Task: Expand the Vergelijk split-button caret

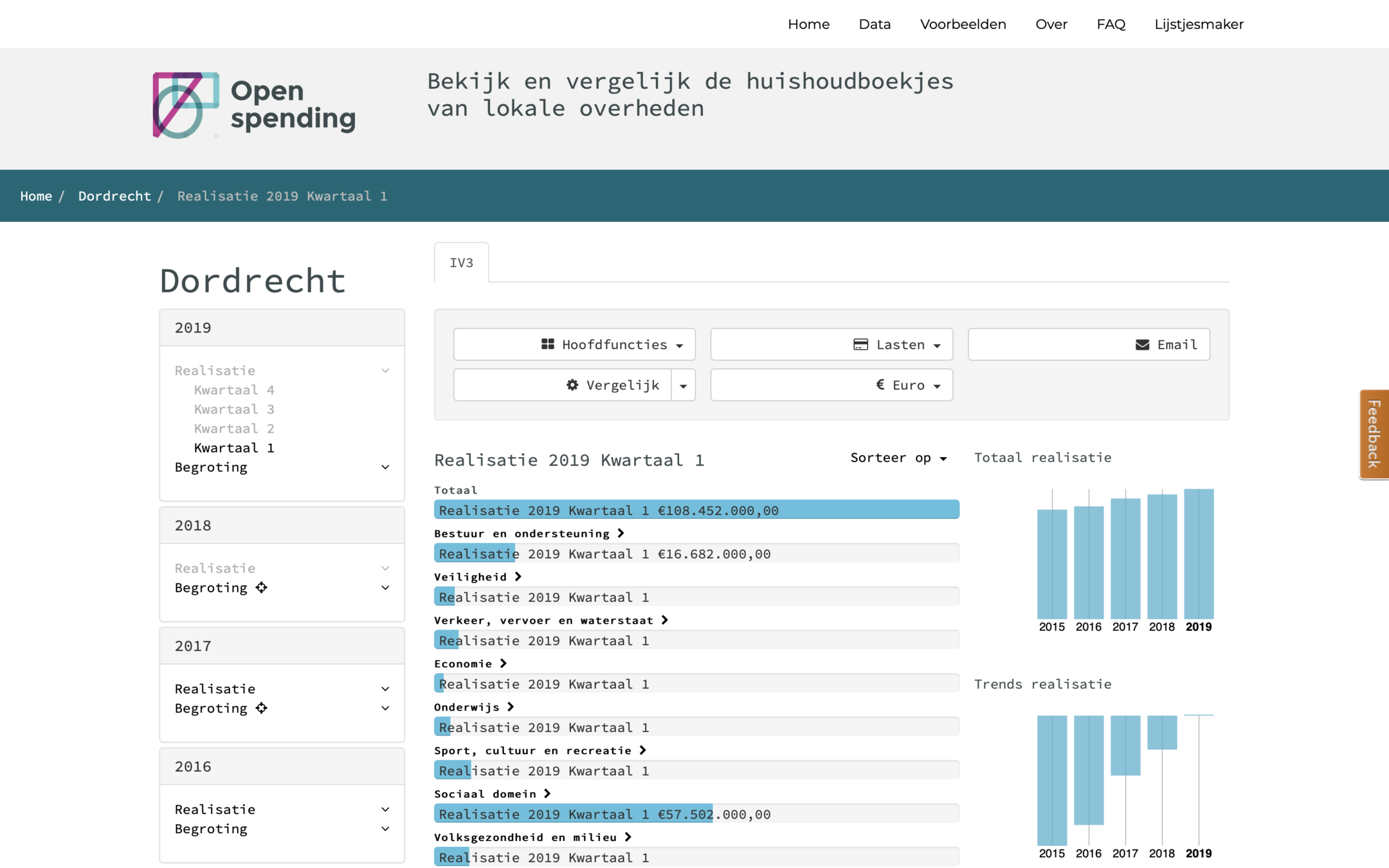Action: coord(683,384)
